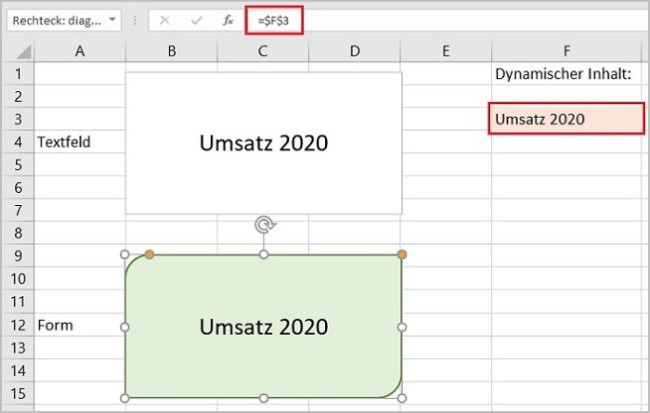Click the top-left white corner handle of green shape
The height and width of the screenshot is (413, 650).
(x=124, y=255)
